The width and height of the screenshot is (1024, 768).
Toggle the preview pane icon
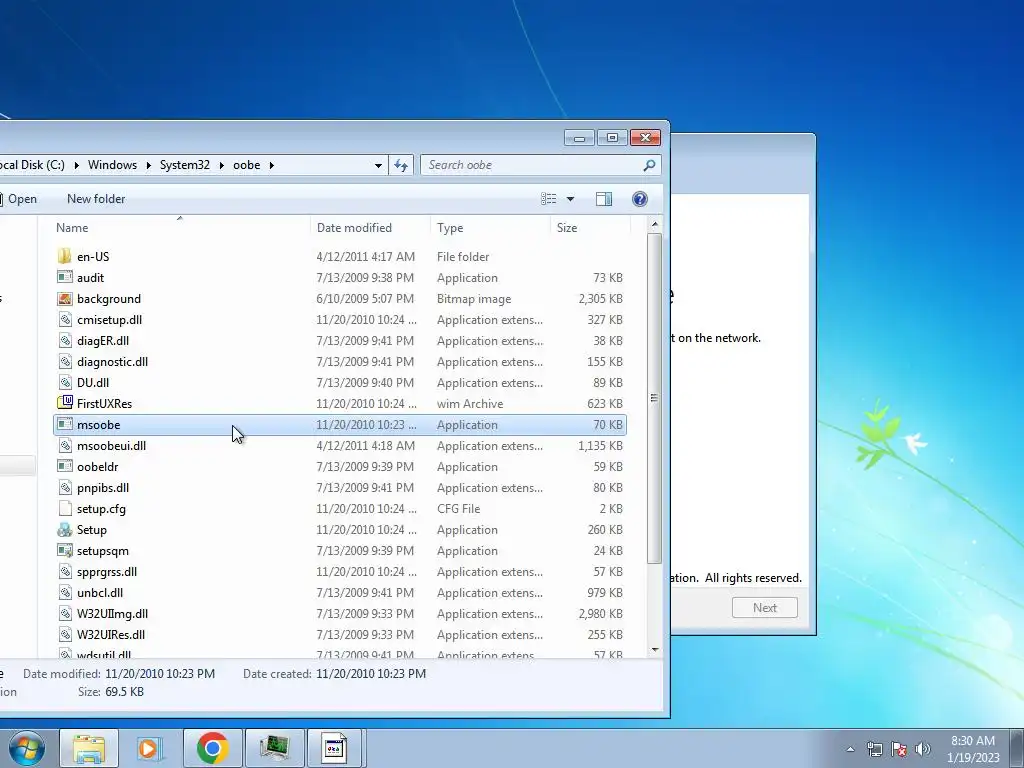pos(604,199)
